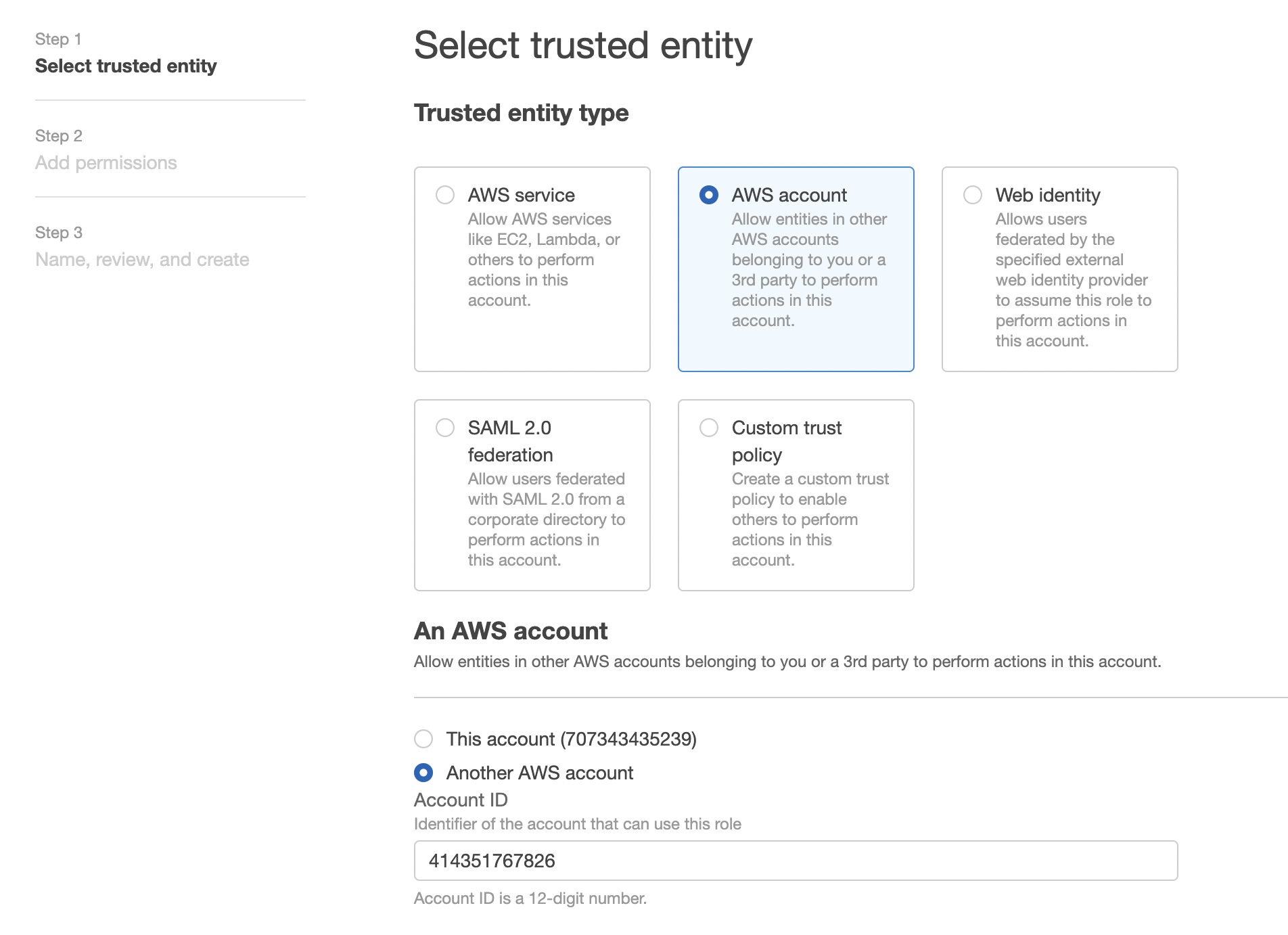The image size is (1288, 935).
Task: Select the AWS service radio button
Action: [x=445, y=195]
